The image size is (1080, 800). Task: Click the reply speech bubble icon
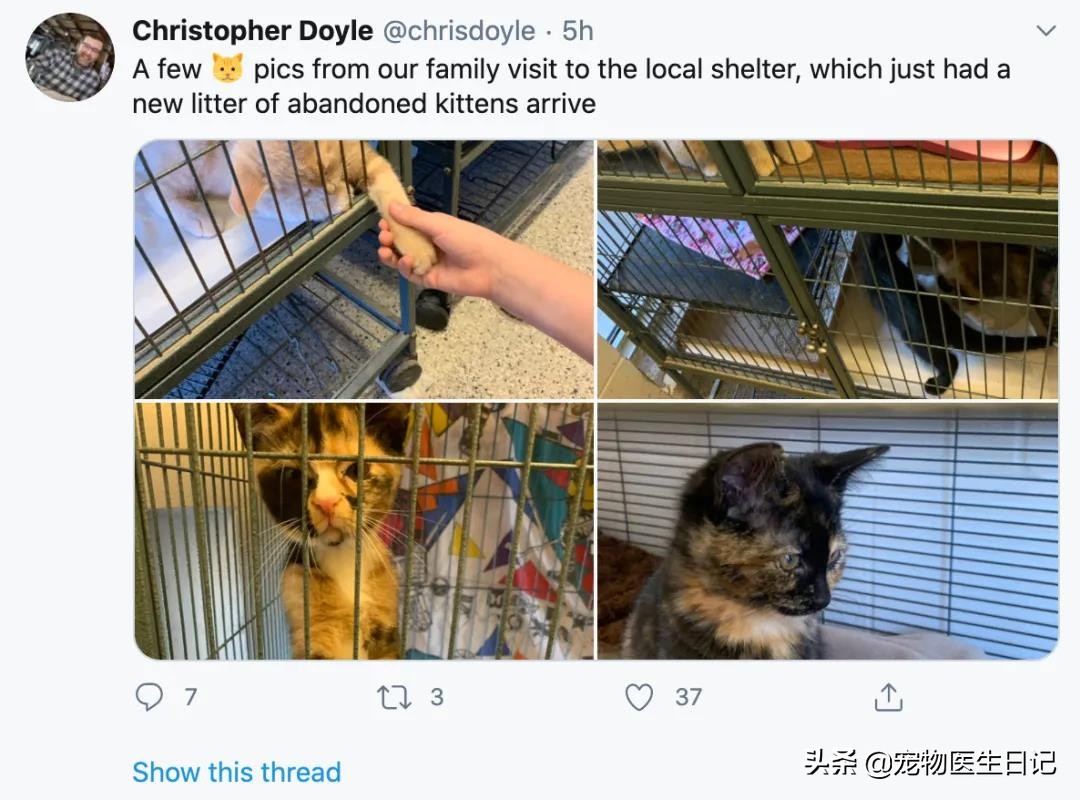tap(149, 697)
